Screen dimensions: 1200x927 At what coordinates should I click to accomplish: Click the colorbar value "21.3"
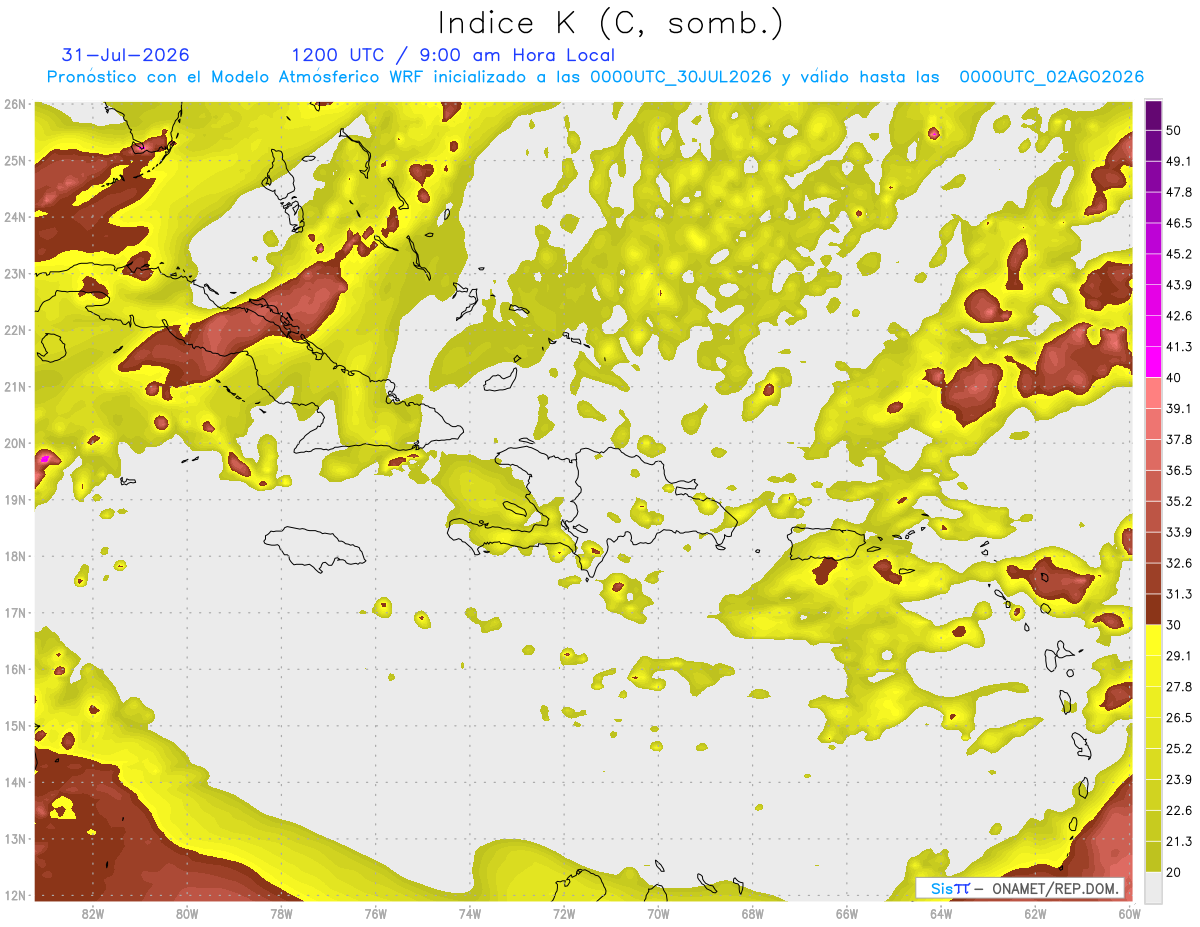pyautogui.click(x=1179, y=842)
